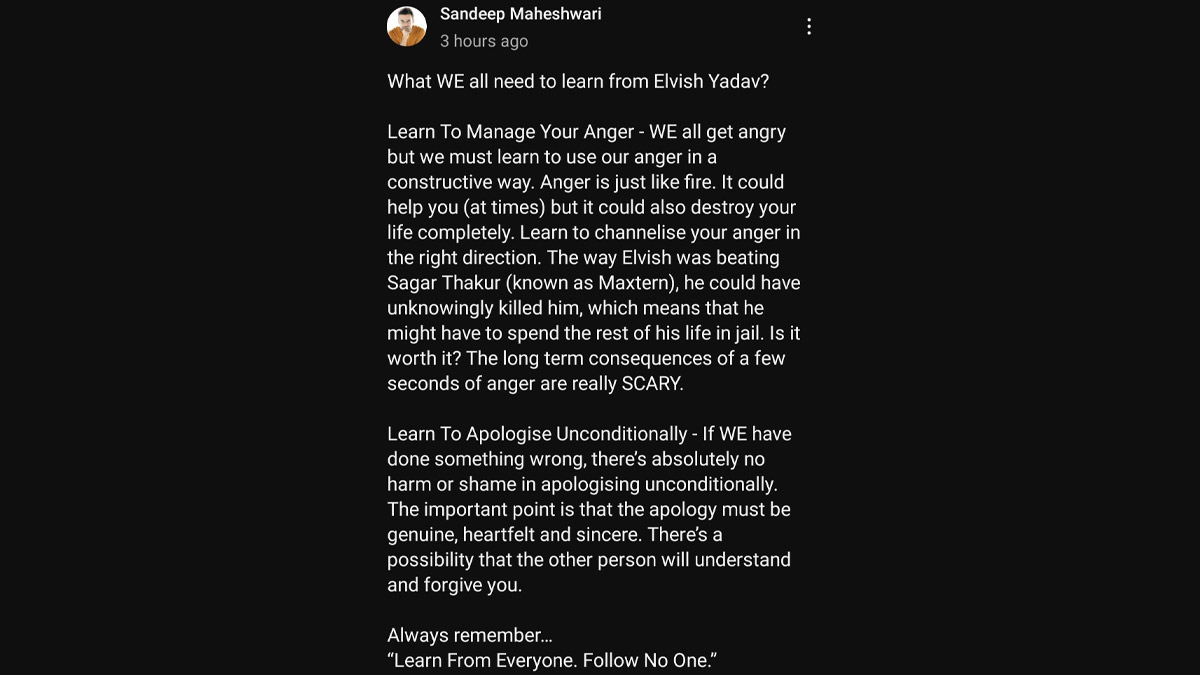Image resolution: width=1200 pixels, height=675 pixels.
Task: Click the "3 hours ago" timestamp
Action: 484,41
